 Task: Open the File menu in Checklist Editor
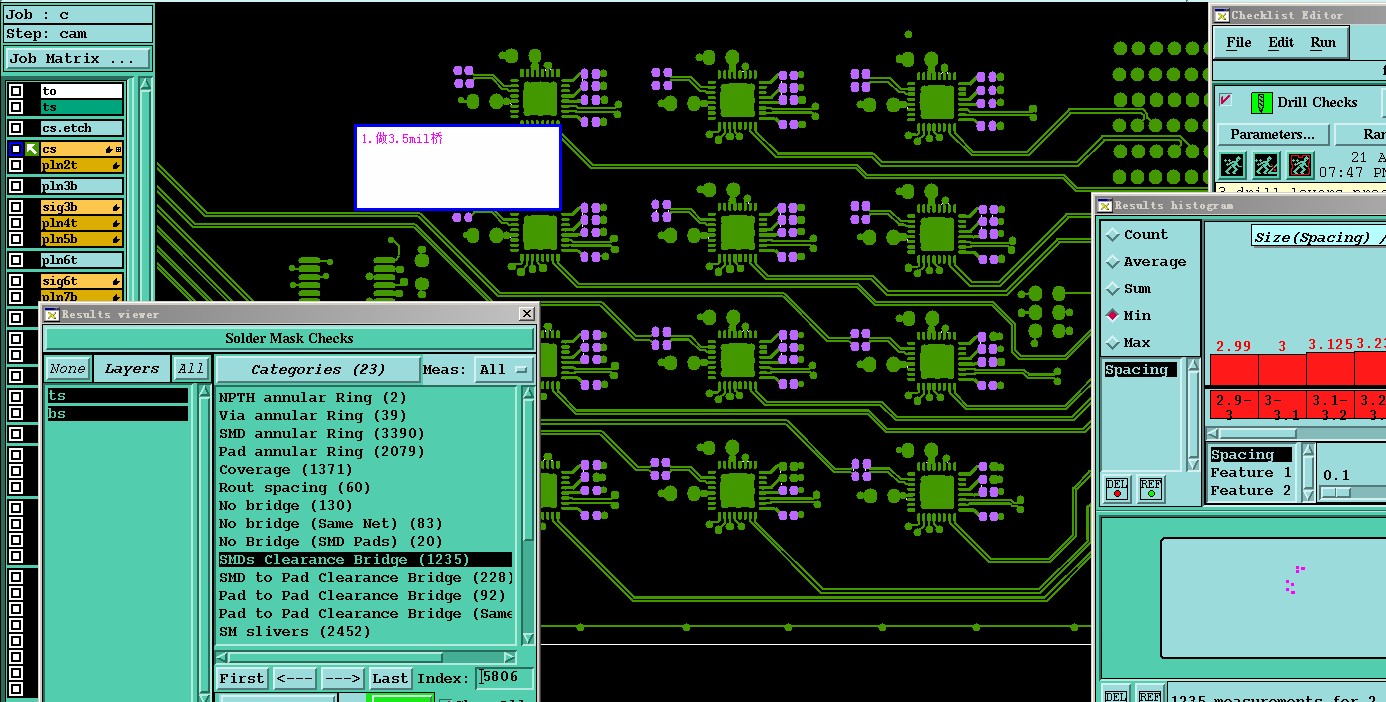tap(1239, 42)
